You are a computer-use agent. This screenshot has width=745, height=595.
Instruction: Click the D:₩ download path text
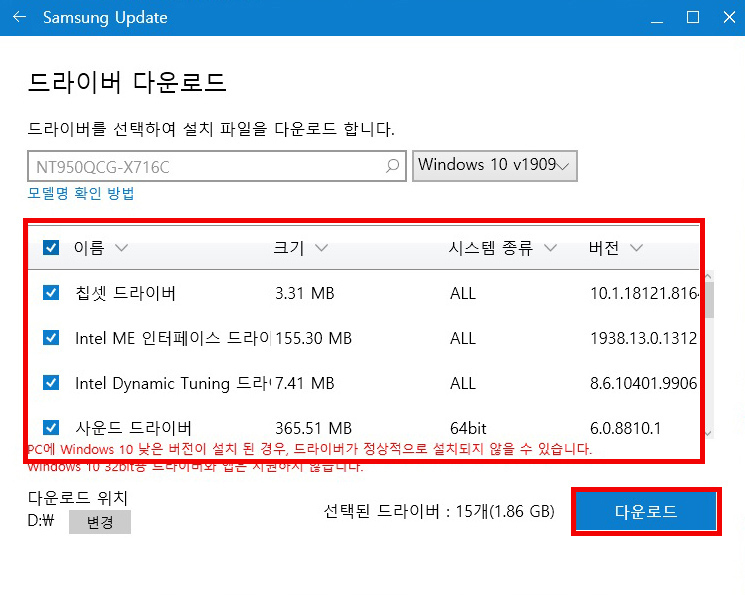(x=41, y=520)
